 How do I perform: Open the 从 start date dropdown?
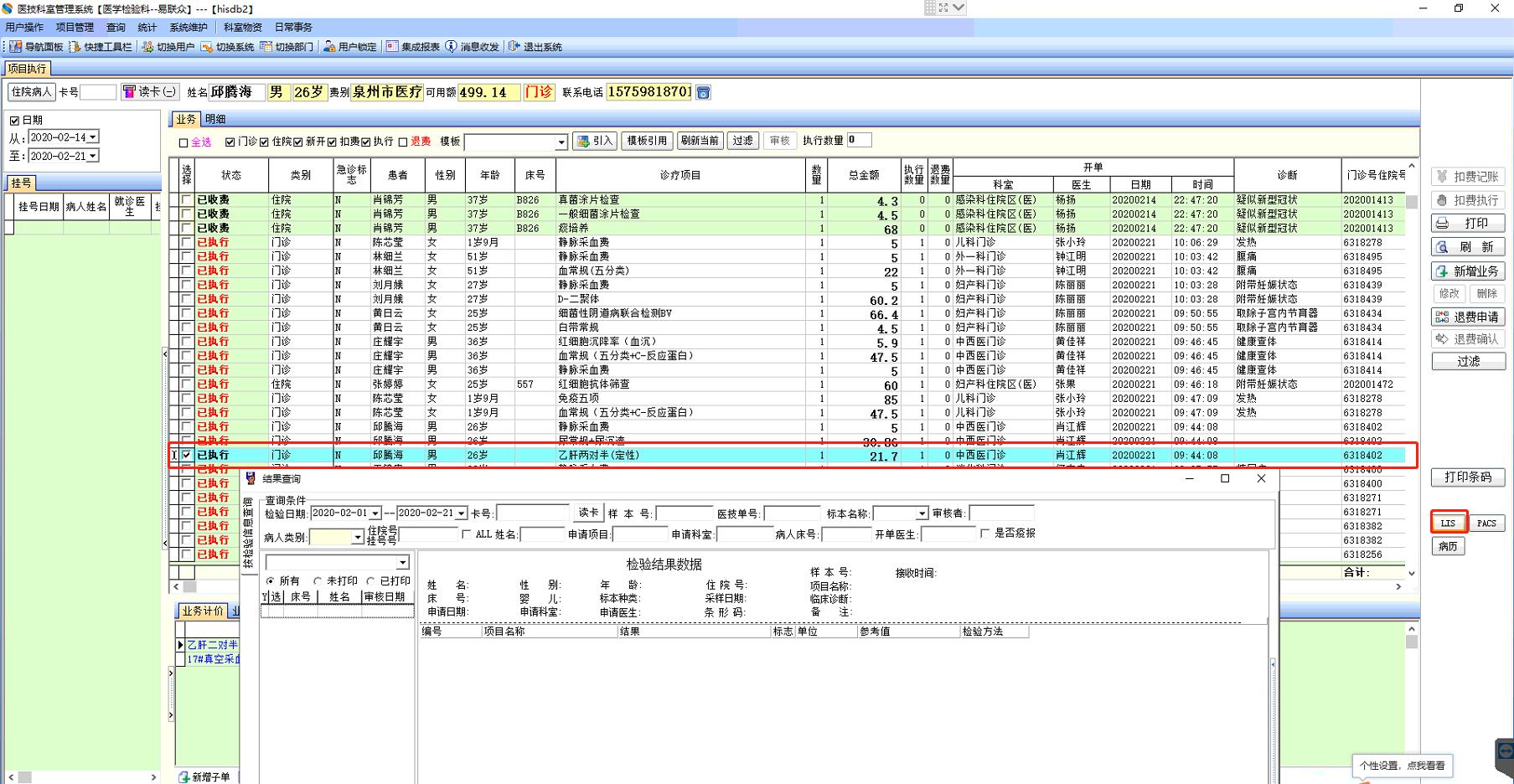tap(93, 137)
